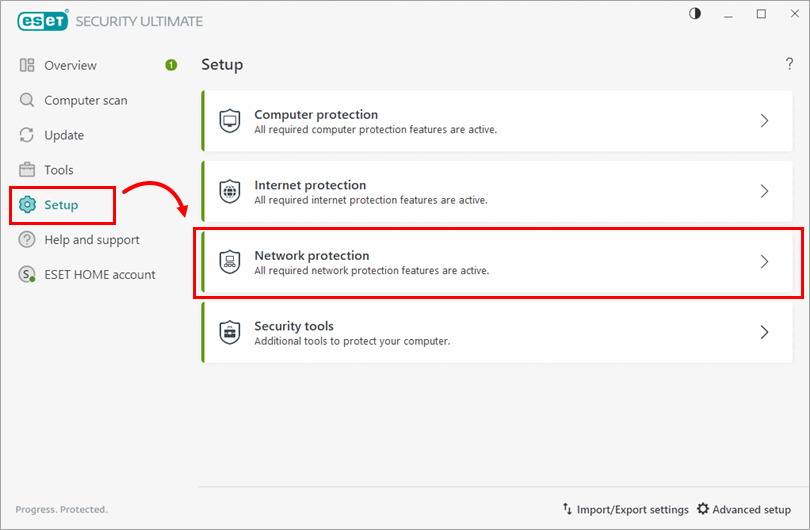Viewport: 810px width, 530px height.
Task: Expand Internet protection with its chevron
Action: coord(764,191)
